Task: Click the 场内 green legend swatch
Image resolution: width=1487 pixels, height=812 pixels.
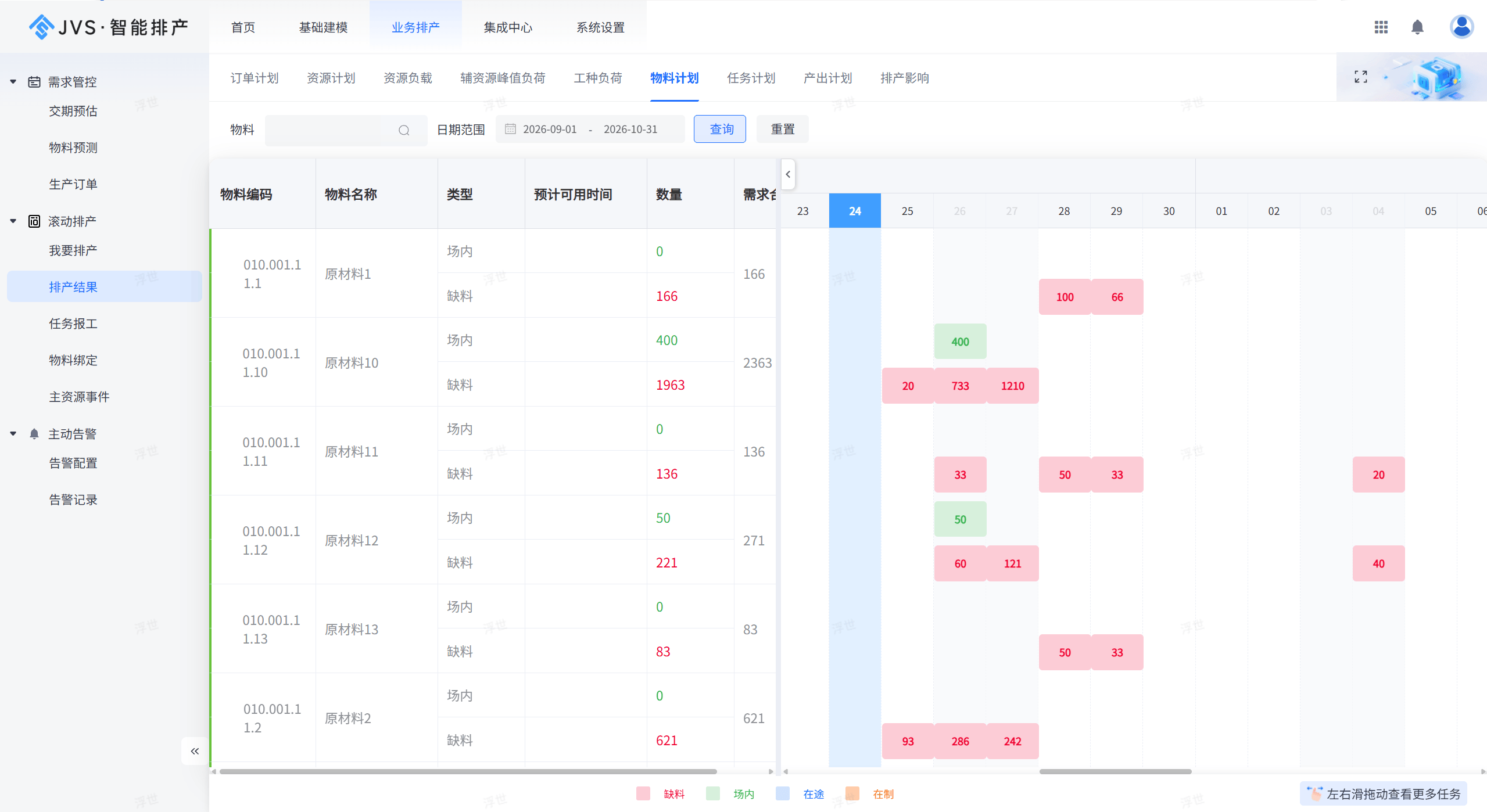Action: 712,793
